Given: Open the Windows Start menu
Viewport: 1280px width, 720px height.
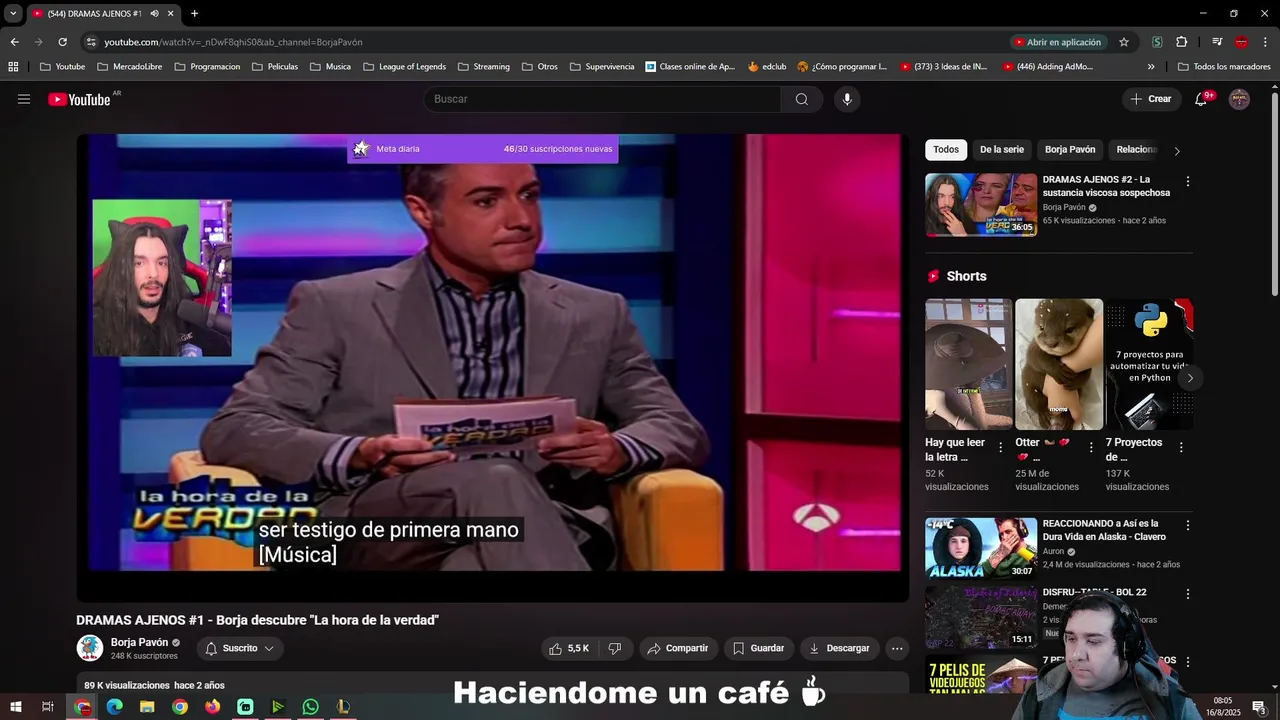Looking at the screenshot, I should 15,707.
